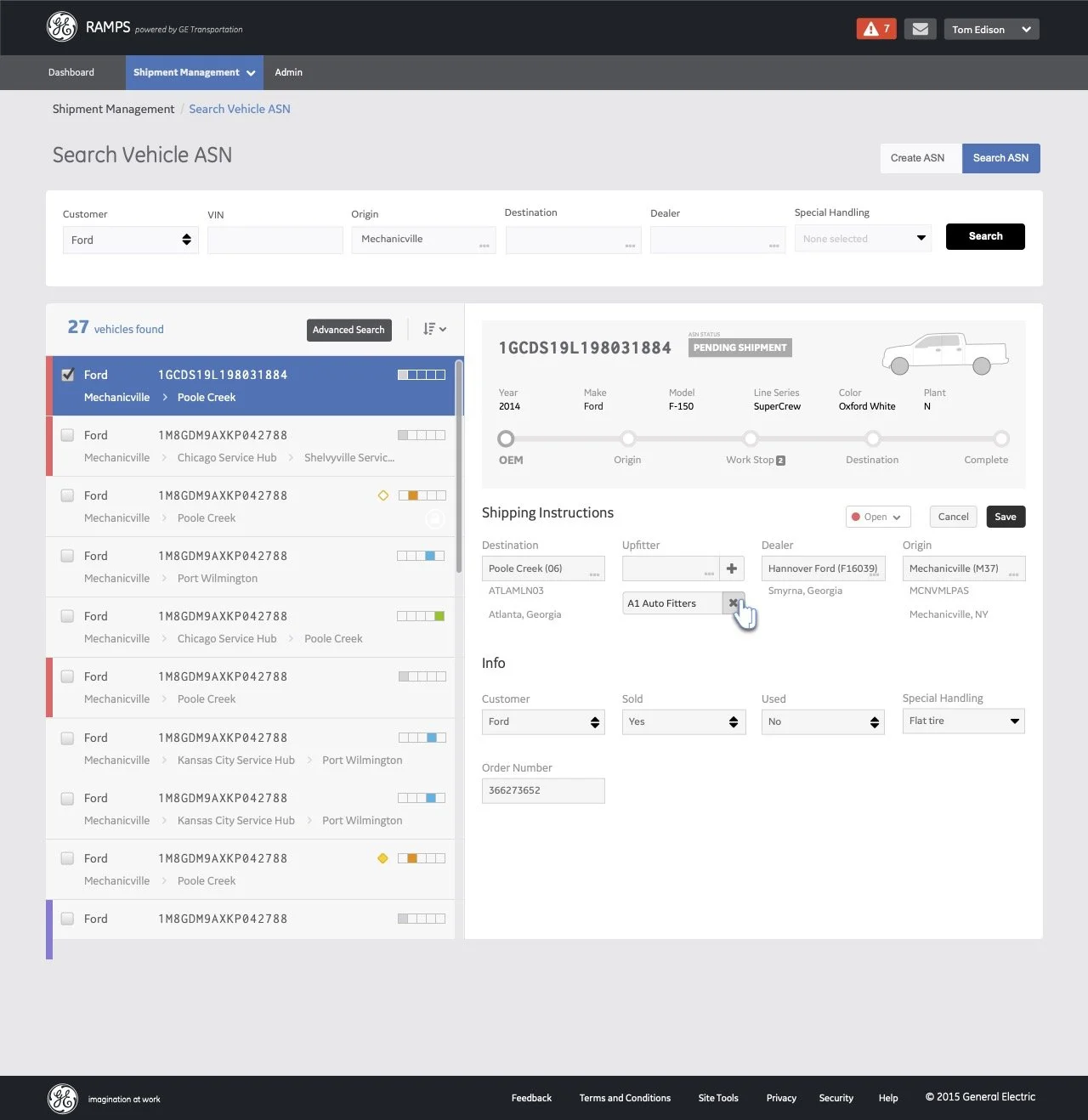The width and height of the screenshot is (1088, 1120).
Task: Expand the Shipment Management menu
Action: (194, 72)
